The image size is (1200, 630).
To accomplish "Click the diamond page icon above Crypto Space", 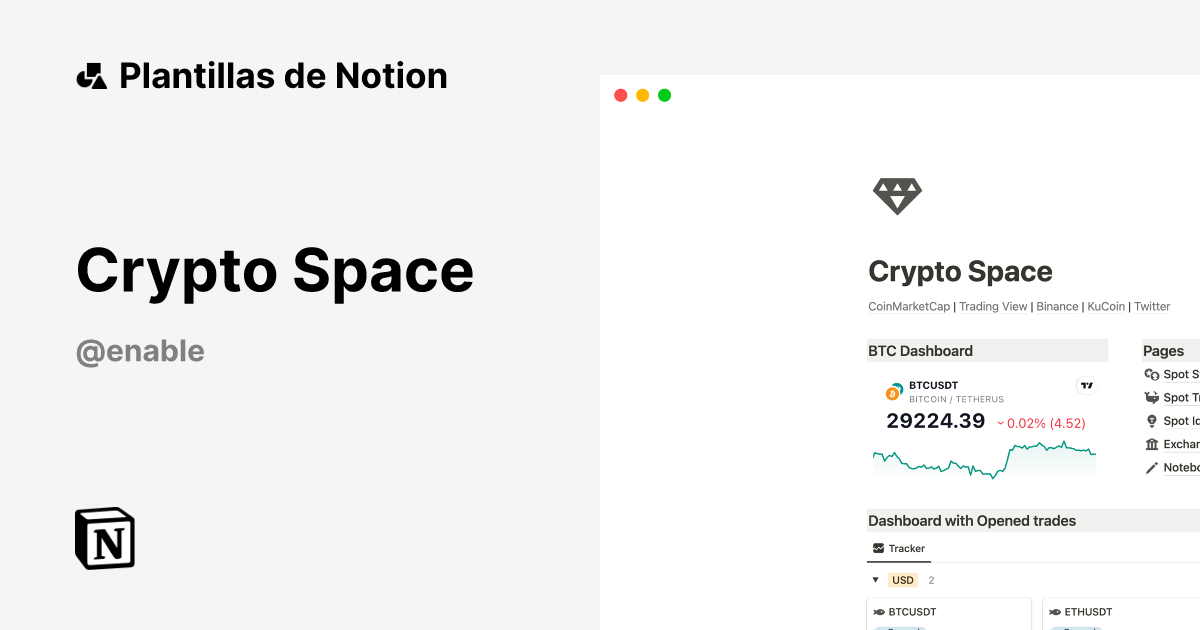I will [x=897, y=195].
